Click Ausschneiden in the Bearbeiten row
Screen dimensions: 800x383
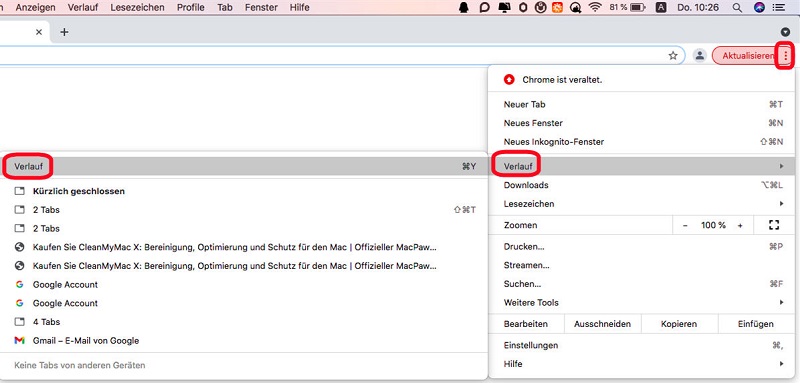[x=603, y=324]
